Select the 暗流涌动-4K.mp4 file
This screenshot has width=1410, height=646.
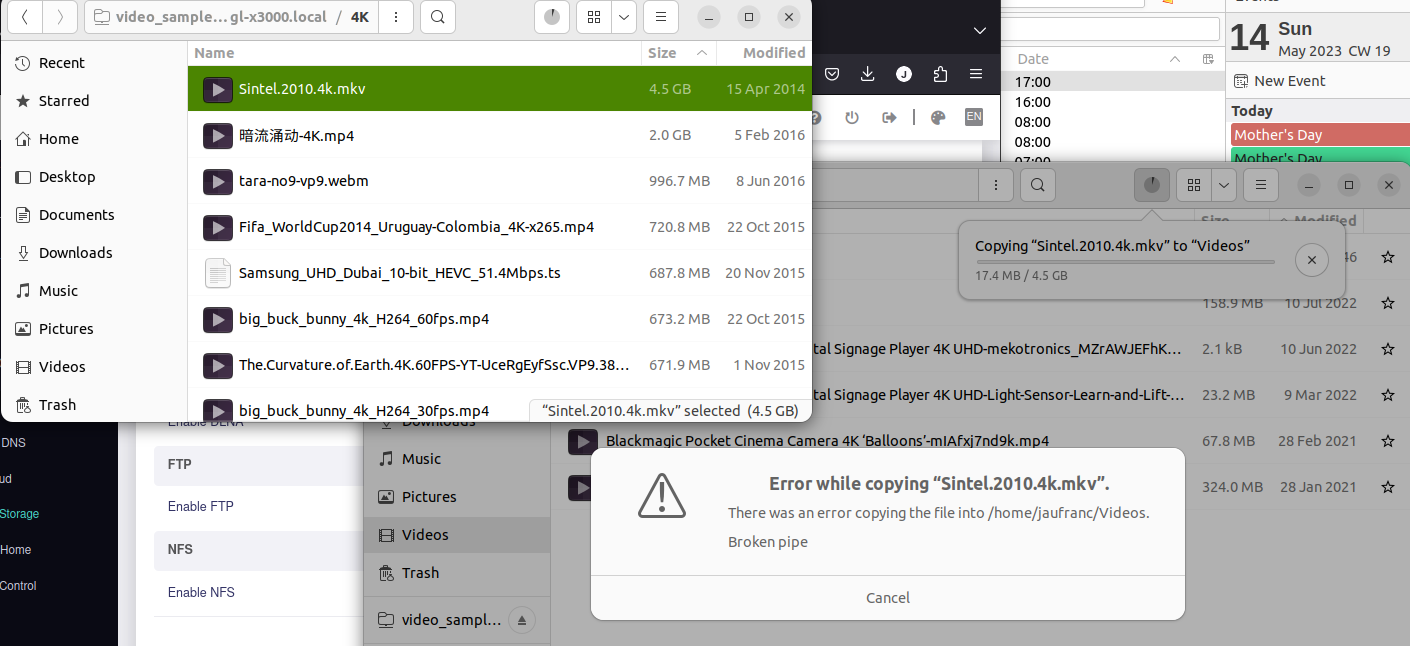click(x=500, y=135)
